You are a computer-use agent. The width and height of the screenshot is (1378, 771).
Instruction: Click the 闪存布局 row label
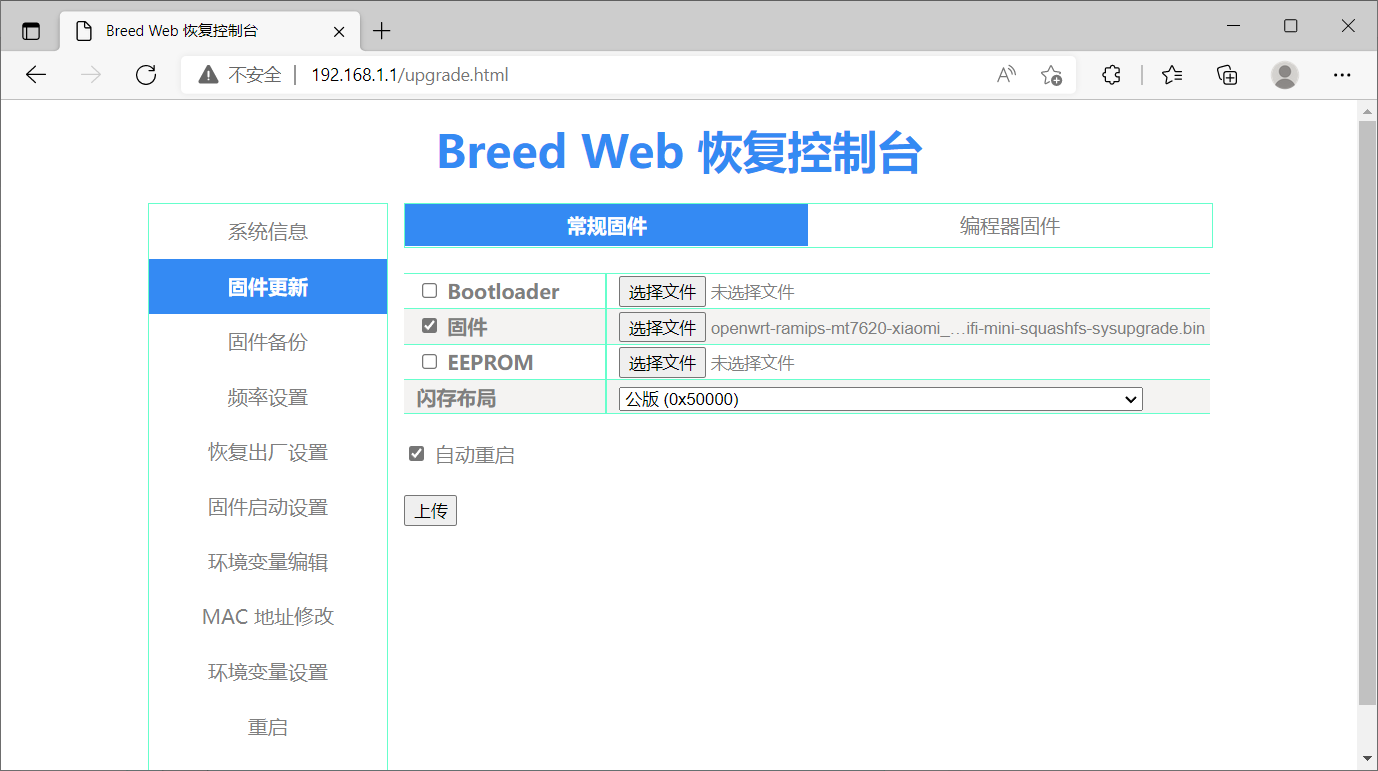456,398
